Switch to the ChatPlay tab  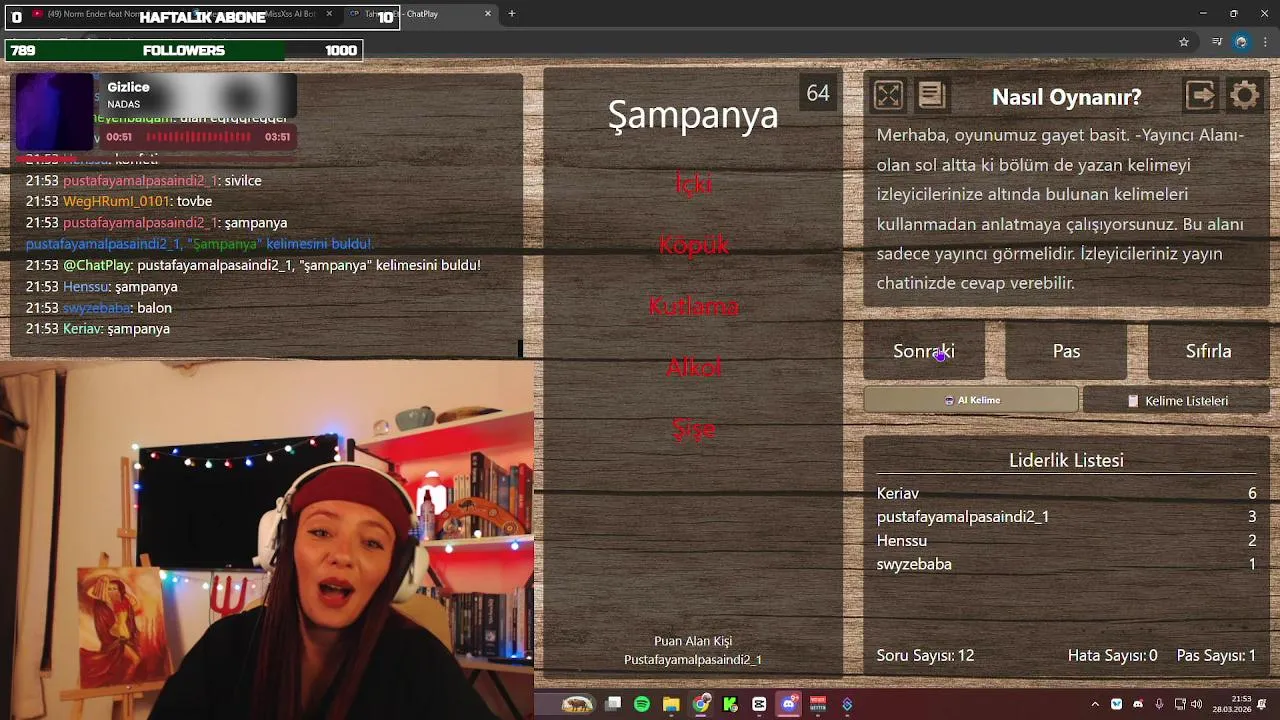(420, 14)
